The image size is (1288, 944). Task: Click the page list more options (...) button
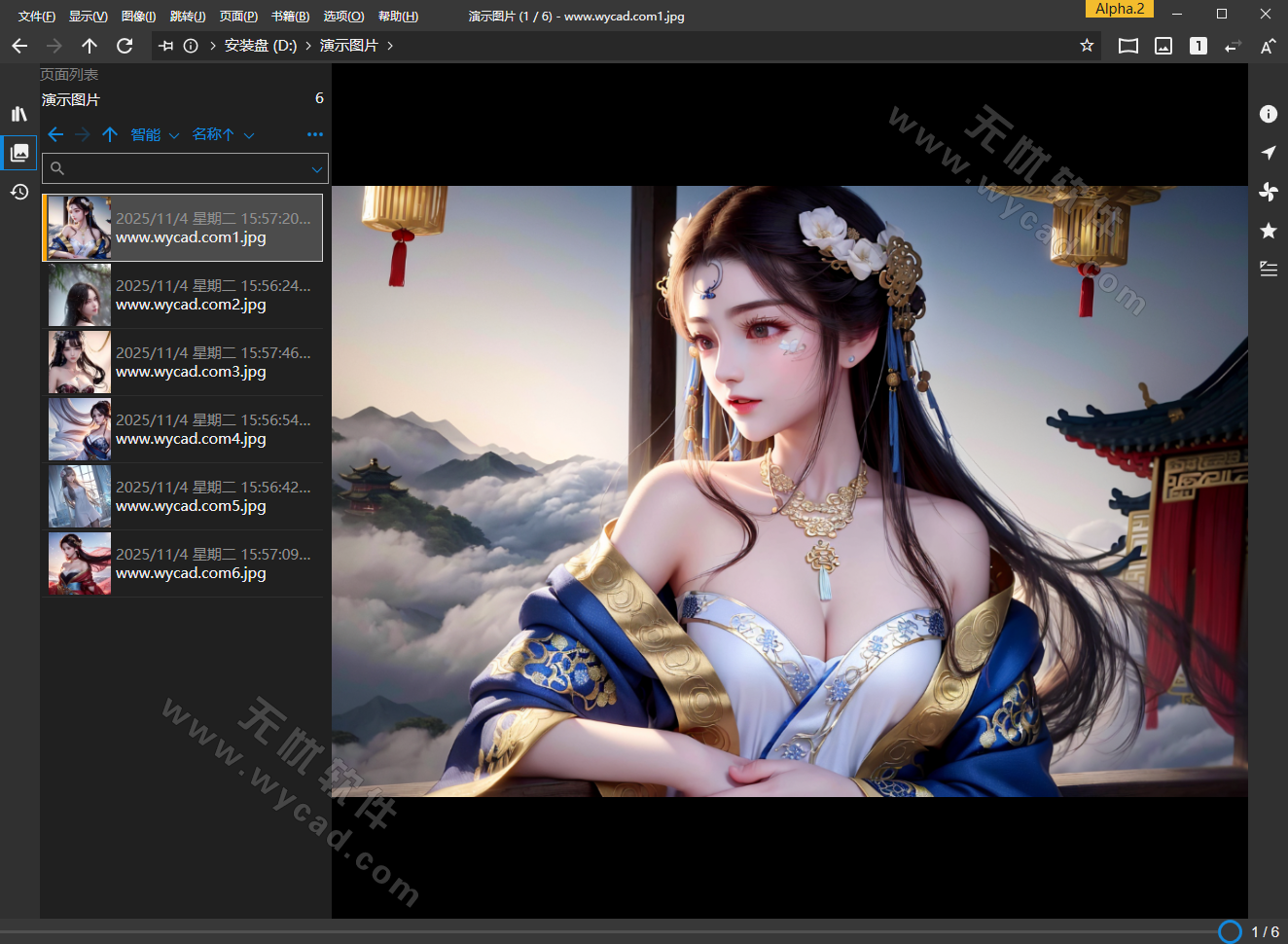[x=314, y=133]
